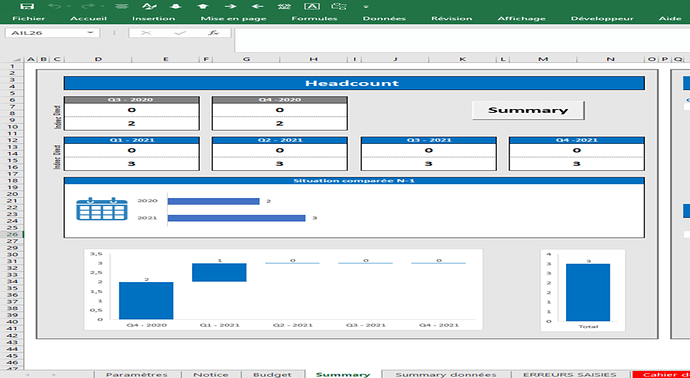Click the Undo arrow icon
Viewport: 690px width, 378px height.
click(x=54, y=6)
